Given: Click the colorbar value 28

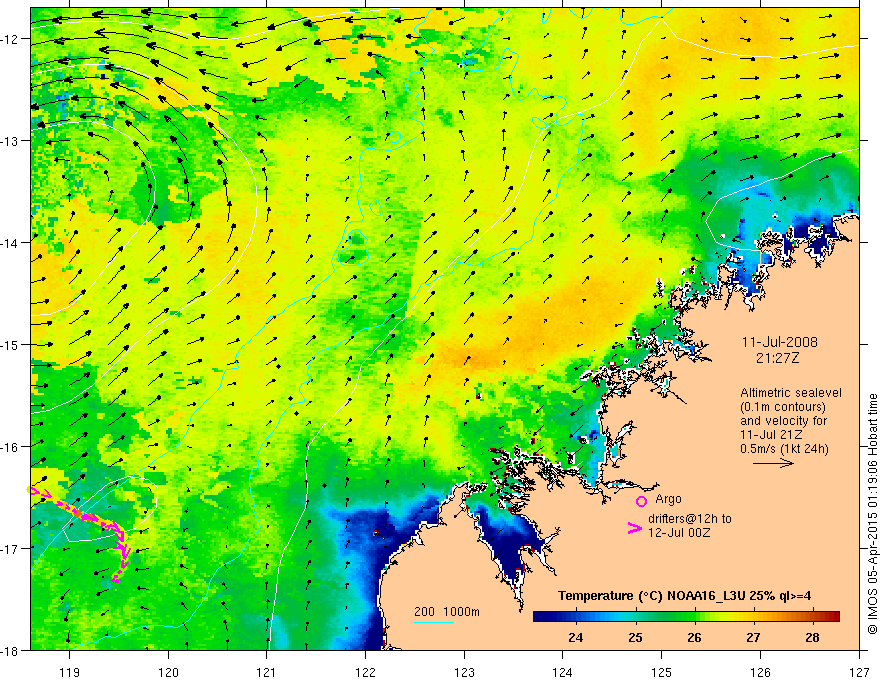Looking at the screenshot, I should pos(812,637).
